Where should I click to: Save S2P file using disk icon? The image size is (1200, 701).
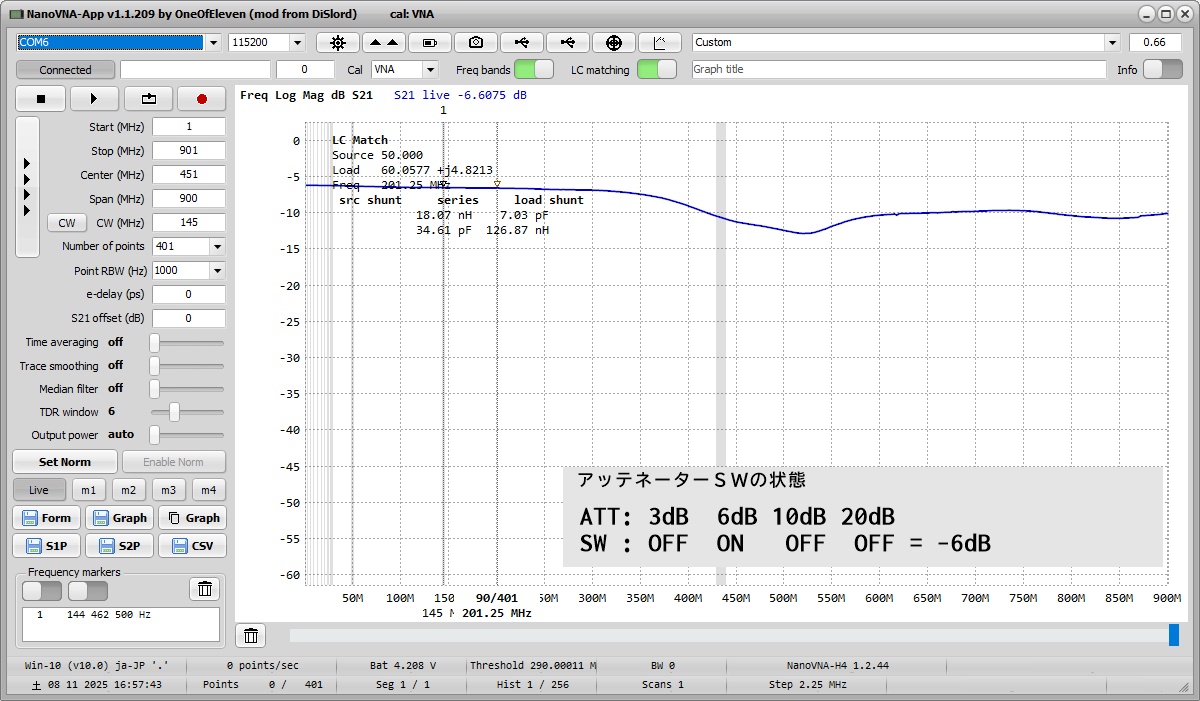point(119,546)
